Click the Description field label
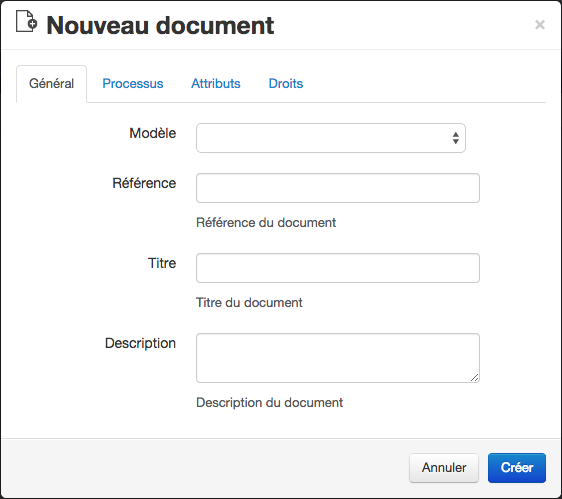This screenshot has width=562, height=499. pos(140,343)
